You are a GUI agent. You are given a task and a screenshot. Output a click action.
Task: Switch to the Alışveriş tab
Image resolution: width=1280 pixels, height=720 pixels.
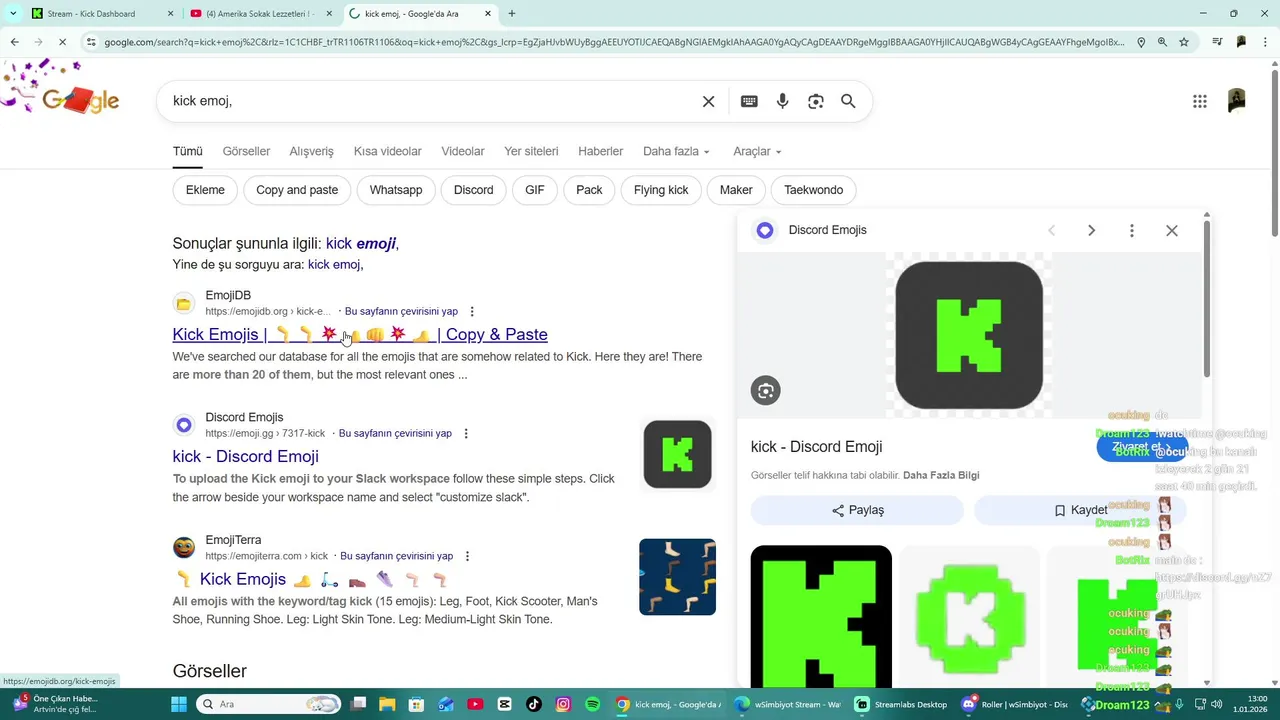point(311,151)
